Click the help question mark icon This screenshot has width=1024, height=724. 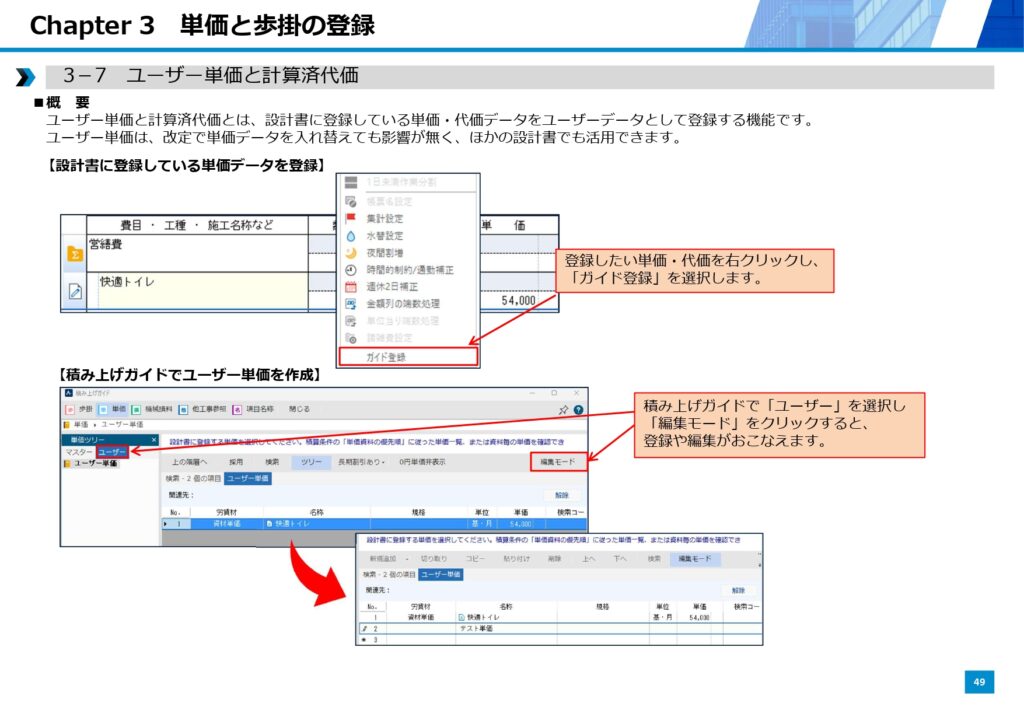coord(578,410)
